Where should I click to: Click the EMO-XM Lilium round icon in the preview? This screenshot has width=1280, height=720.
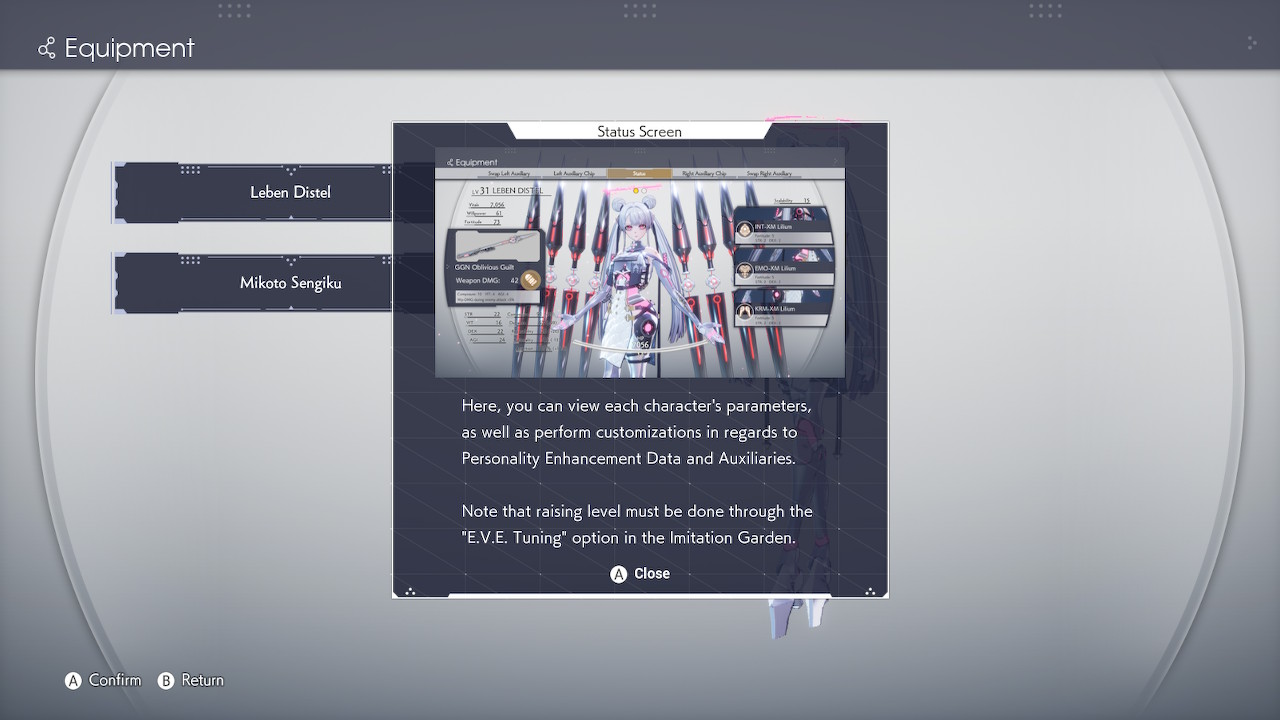(x=745, y=271)
